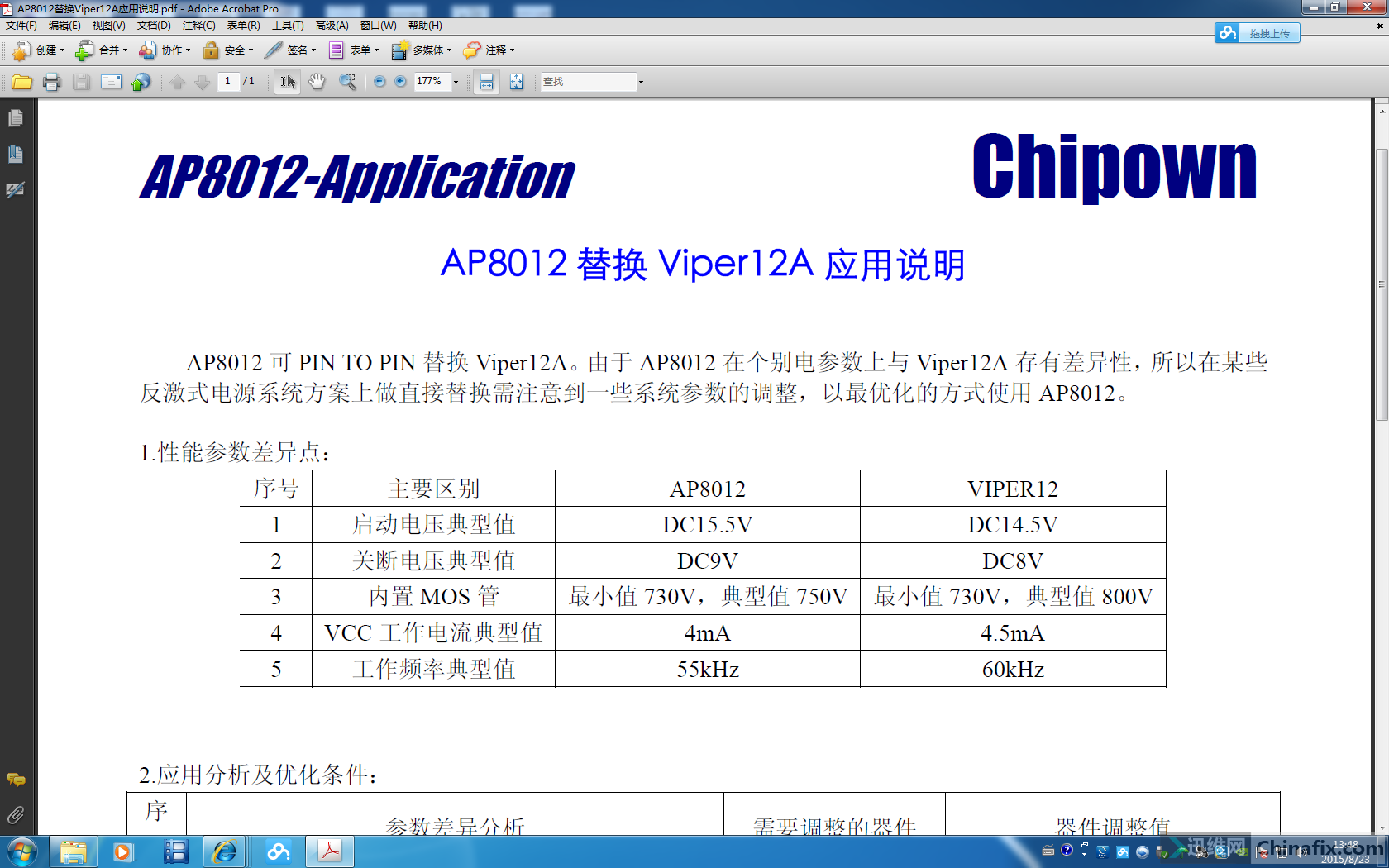Image resolution: width=1389 pixels, height=868 pixels.
Task: Open the Comments panel icon
Action: pyautogui.click(x=15, y=780)
